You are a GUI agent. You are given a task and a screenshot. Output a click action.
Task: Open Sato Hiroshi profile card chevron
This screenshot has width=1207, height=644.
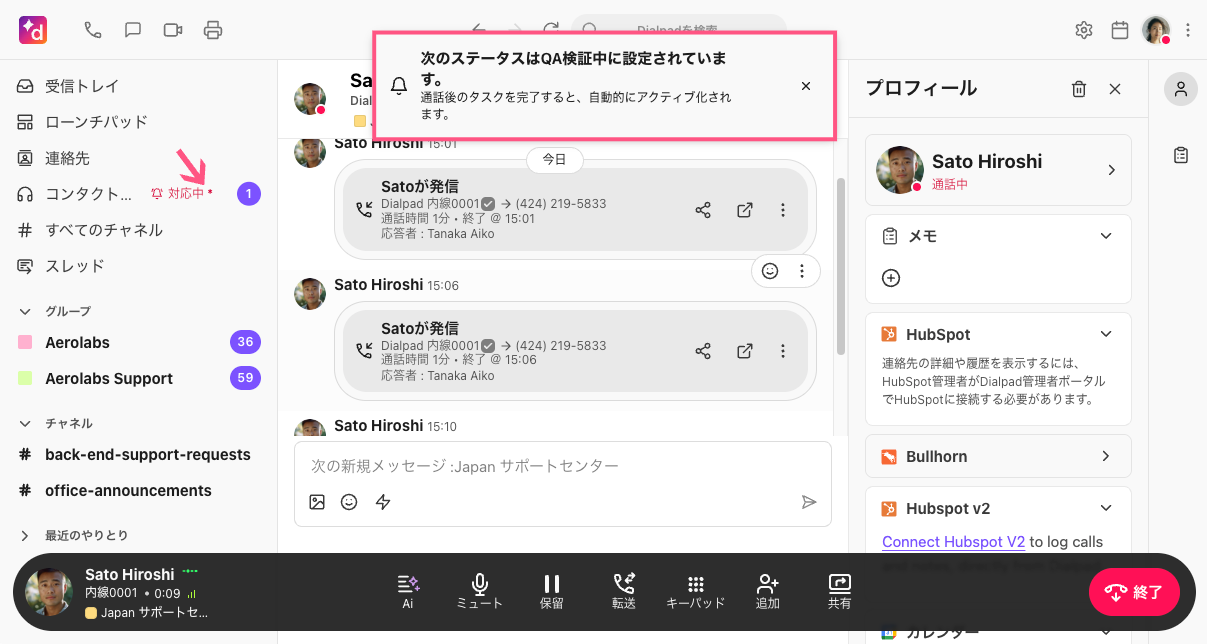[1111, 170]
